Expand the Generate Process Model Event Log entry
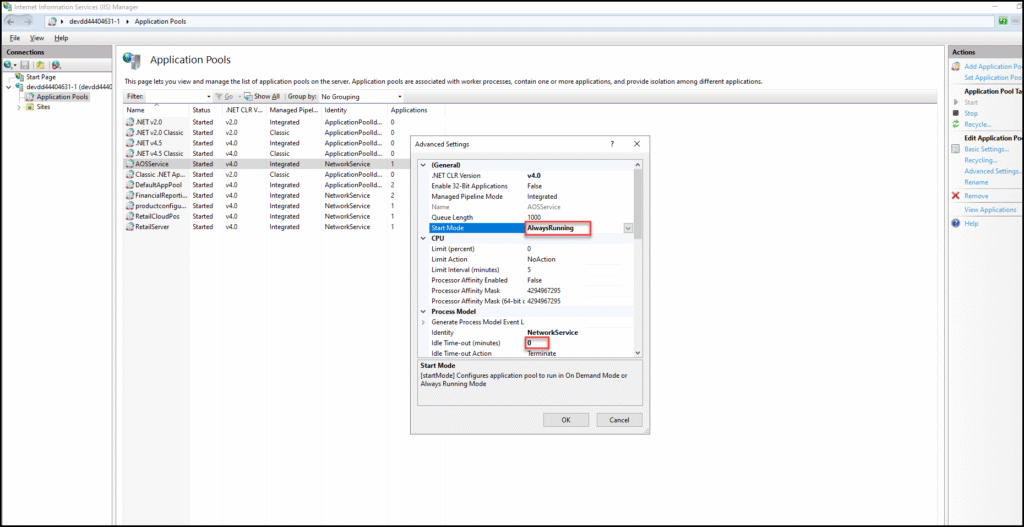Screen dimensions: 1024x527 point(423,322)
